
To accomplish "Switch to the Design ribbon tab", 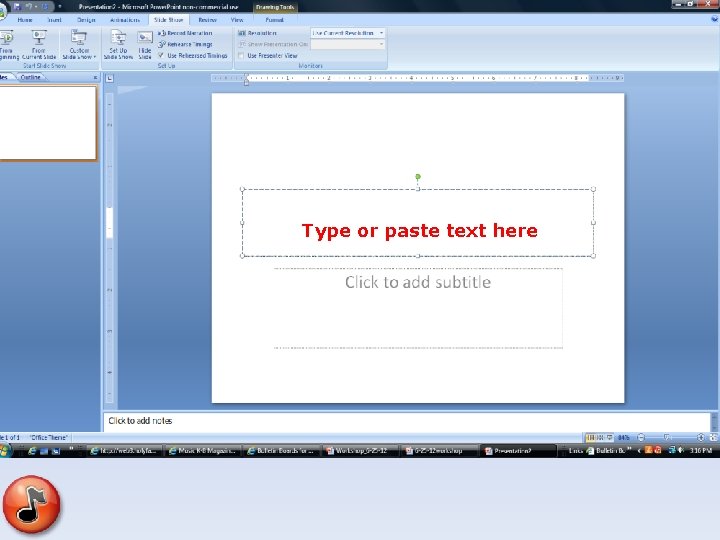I will pyautogui.click(x=86, y=20).
